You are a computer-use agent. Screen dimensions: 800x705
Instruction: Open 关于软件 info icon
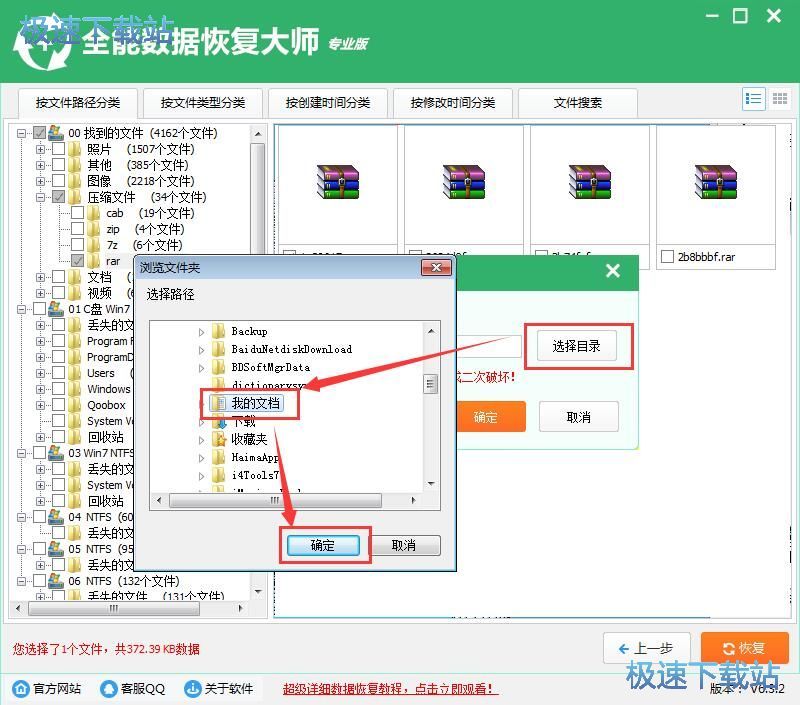point(192,689)
